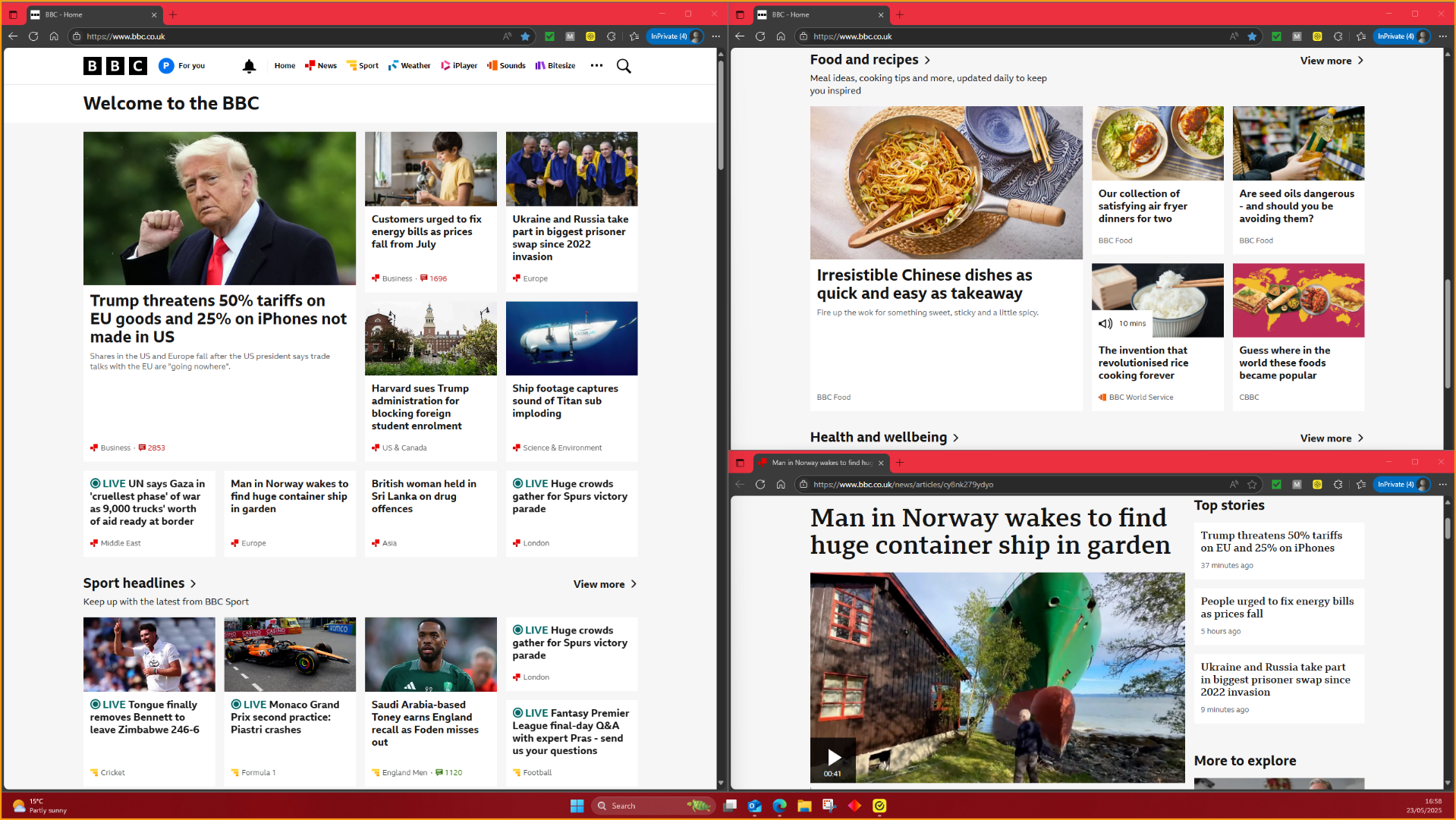This screenshot has width=1456, height=820.
Task: Play the container ship video
Action: pyautogui.click(x=833, y=757)
